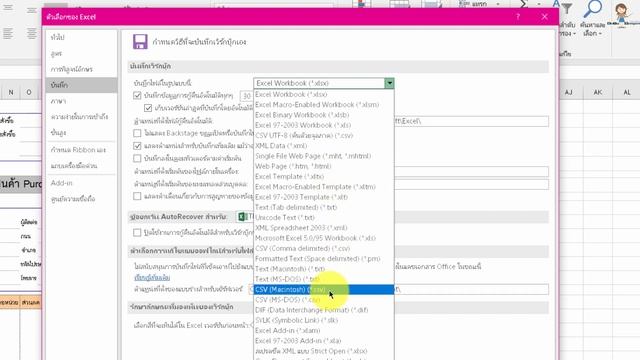
Task: Open the กำหนด Ribbon เอง category
Action: 82,150
